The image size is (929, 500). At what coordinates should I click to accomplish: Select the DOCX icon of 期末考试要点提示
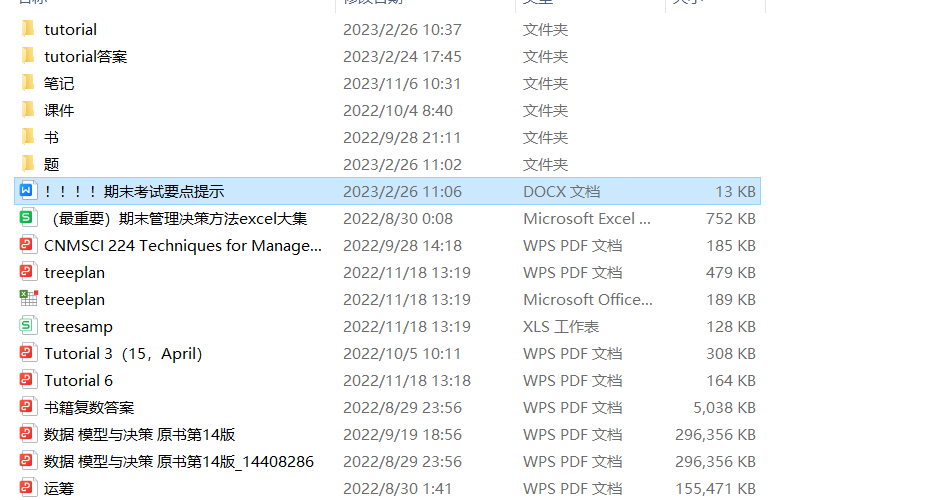click(27, 190)
